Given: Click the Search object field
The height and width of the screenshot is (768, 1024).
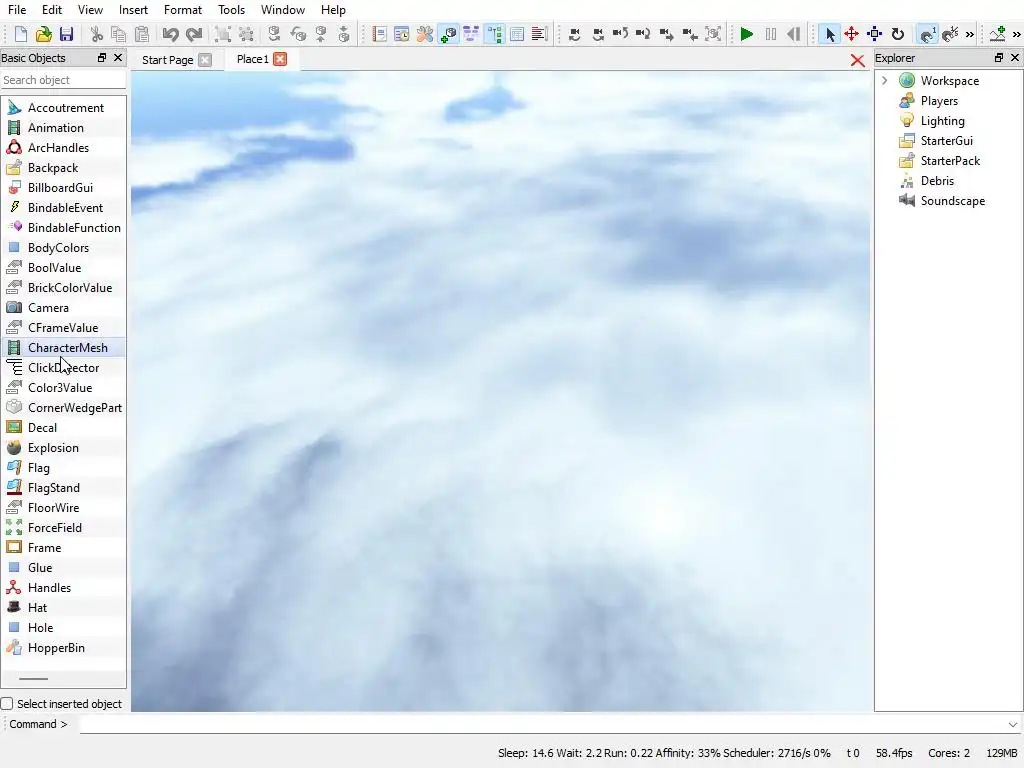Looking at the screenshot, I should 63,80.
